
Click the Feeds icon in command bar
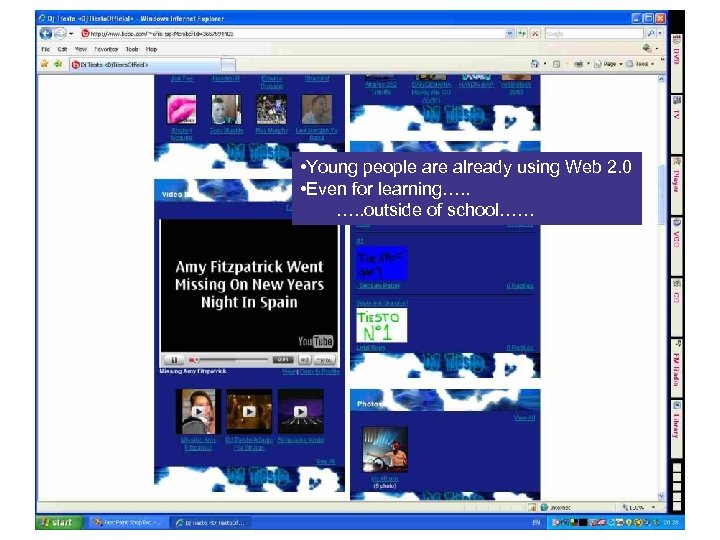[557, 64]
